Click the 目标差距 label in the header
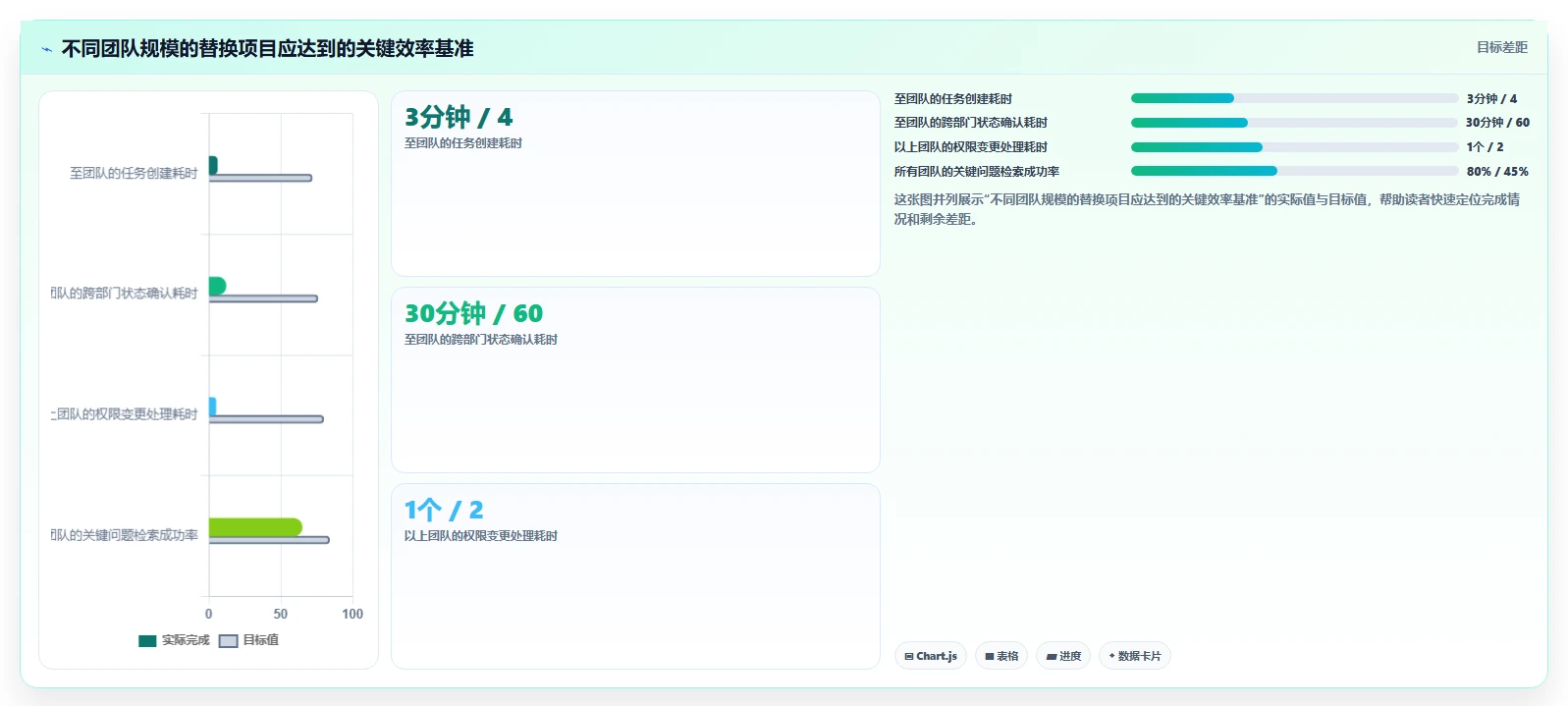1568x706 pixels. tap(1502, 47)
